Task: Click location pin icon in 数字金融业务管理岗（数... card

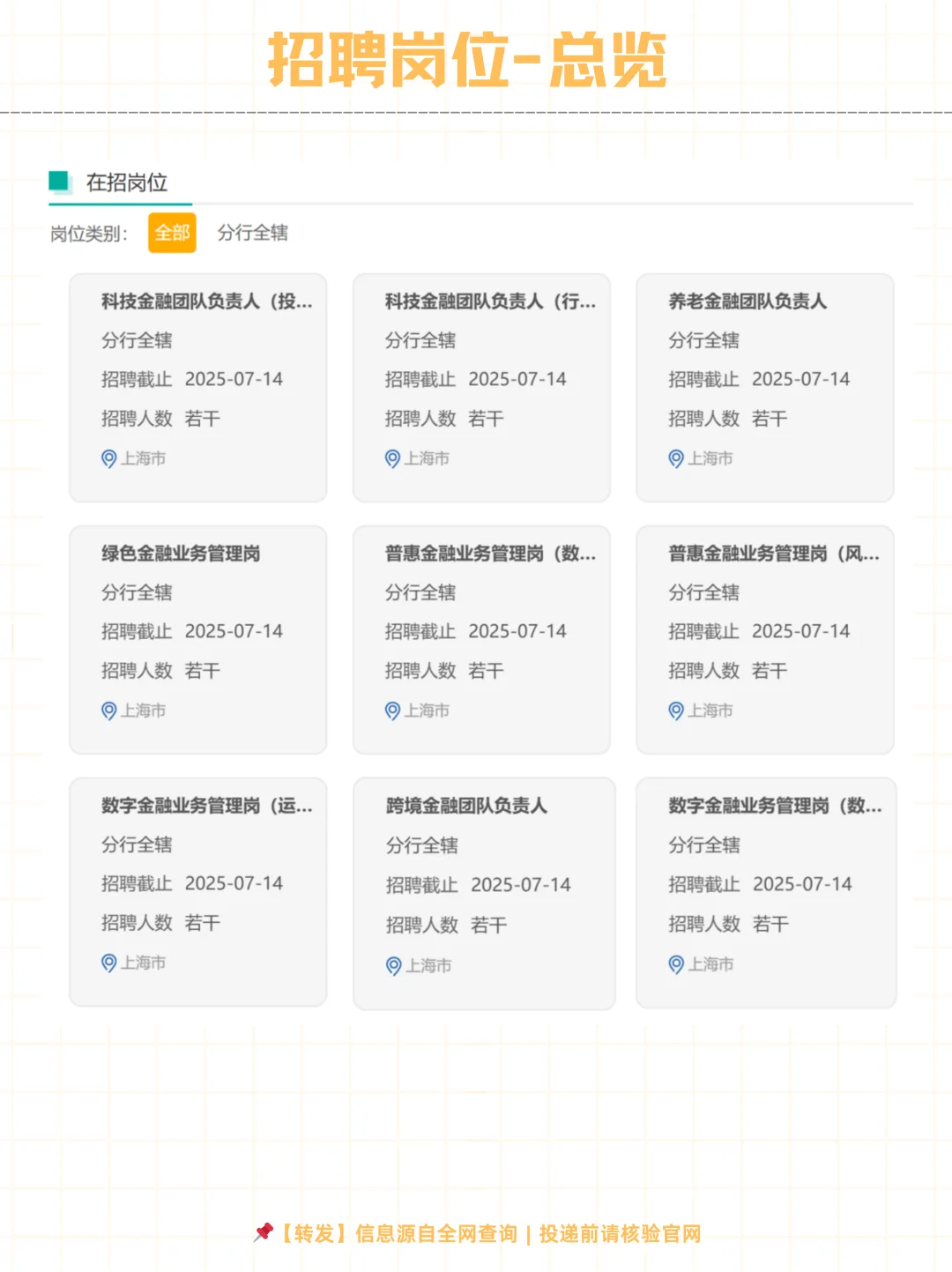Action: (676, 964)
